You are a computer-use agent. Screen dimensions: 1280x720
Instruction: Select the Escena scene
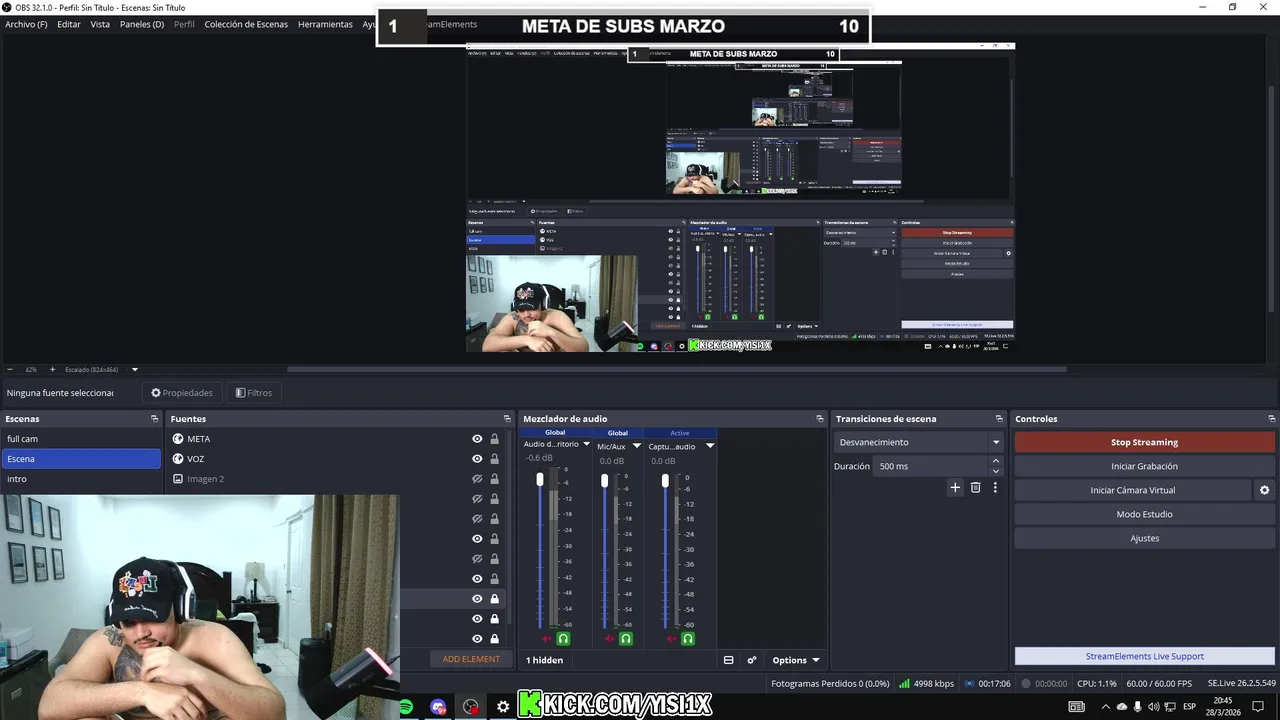click(81, 459)
